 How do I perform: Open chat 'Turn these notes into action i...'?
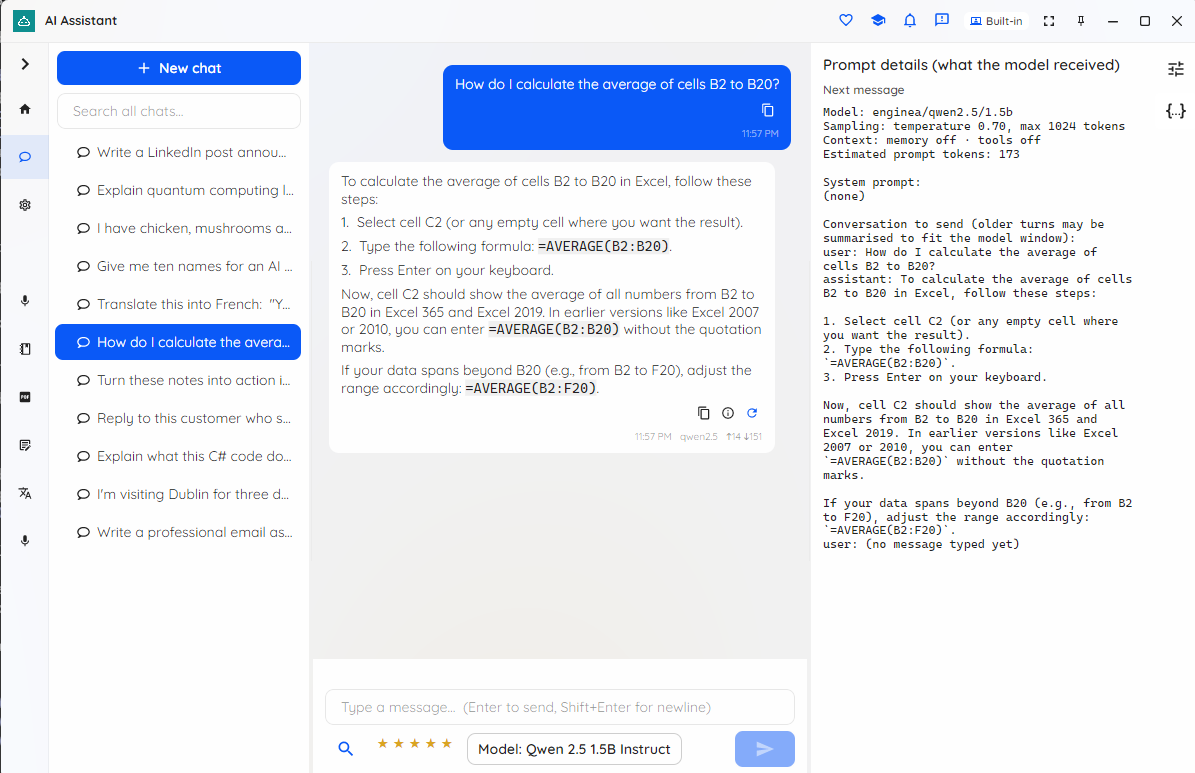pyautogui.click(x=179, y=380)
